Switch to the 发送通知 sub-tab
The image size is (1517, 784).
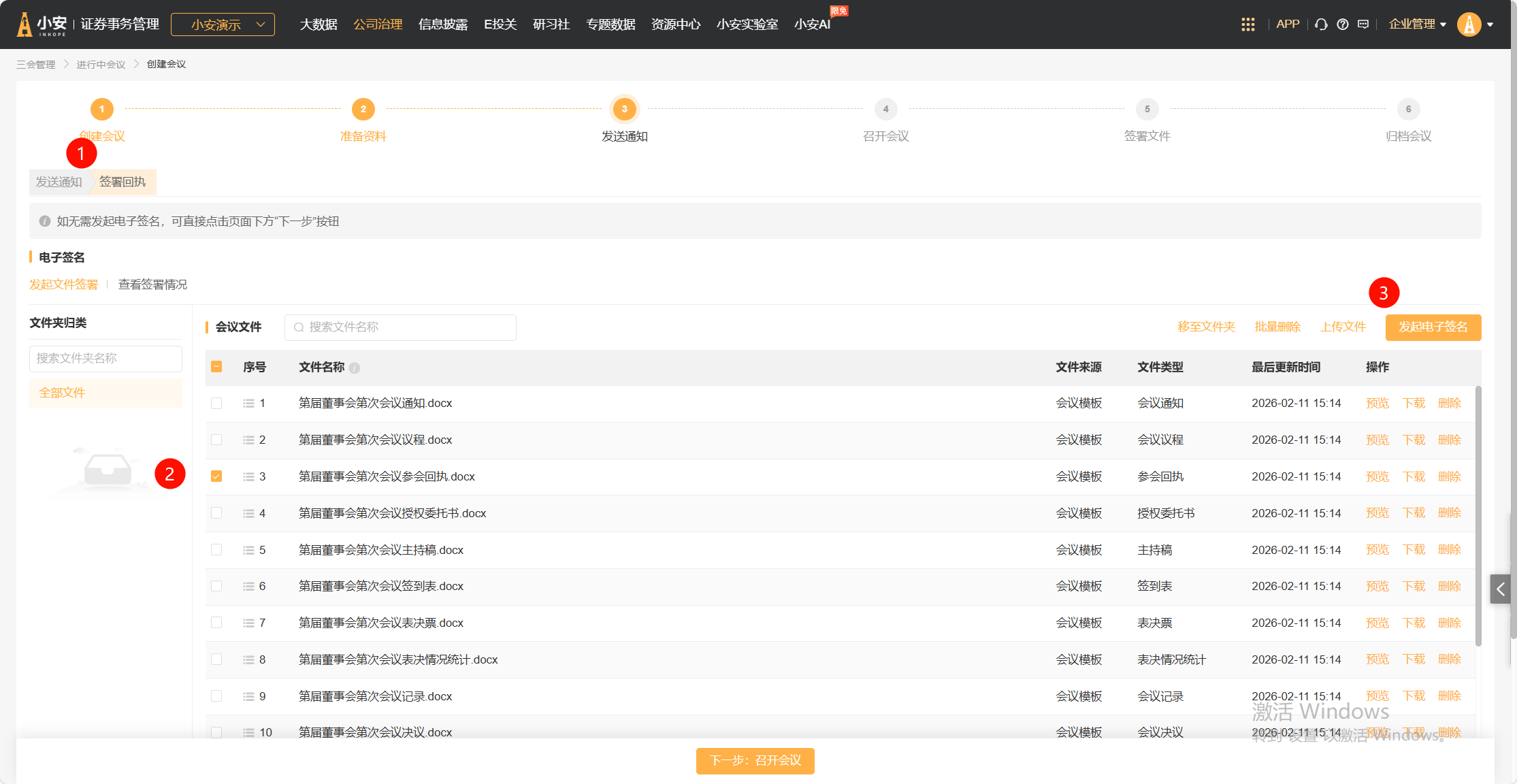(x=59, y=182)
